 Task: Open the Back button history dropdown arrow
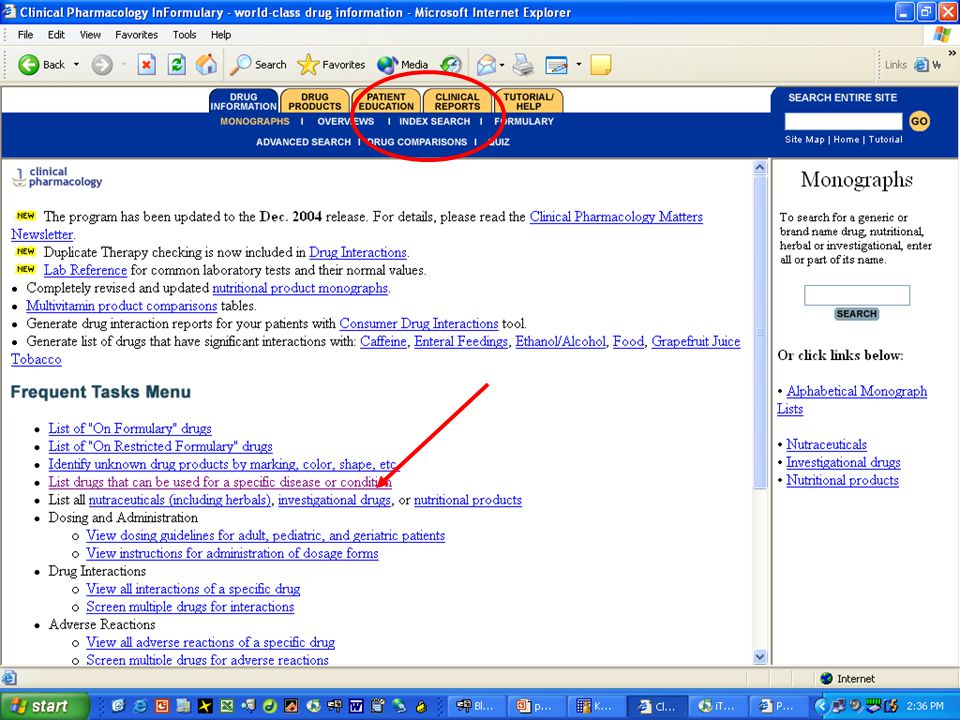[x=77, y=64]
